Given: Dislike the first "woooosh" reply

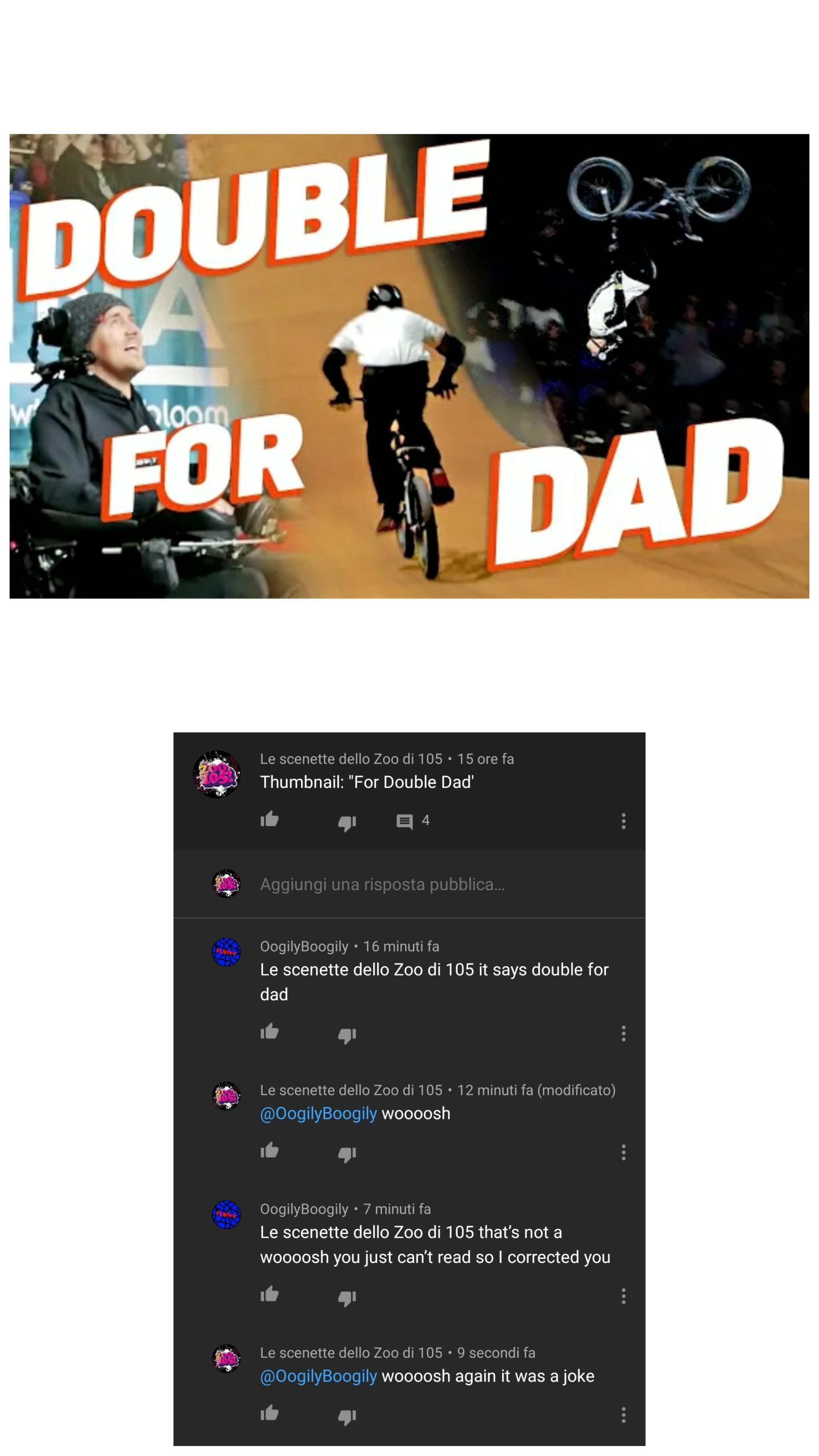Looking at the screenshot, I should [347, 1154].
